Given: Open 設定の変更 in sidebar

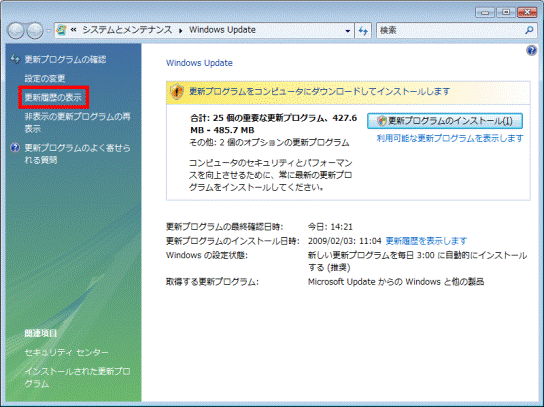Looking at the screenshot, I should pos(45,78).
